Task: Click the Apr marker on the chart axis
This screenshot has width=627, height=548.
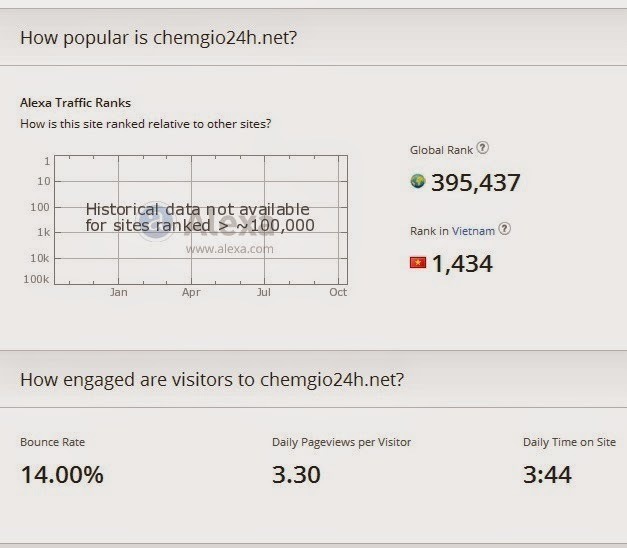Action: pyautogui.click(x=191, y=292)
